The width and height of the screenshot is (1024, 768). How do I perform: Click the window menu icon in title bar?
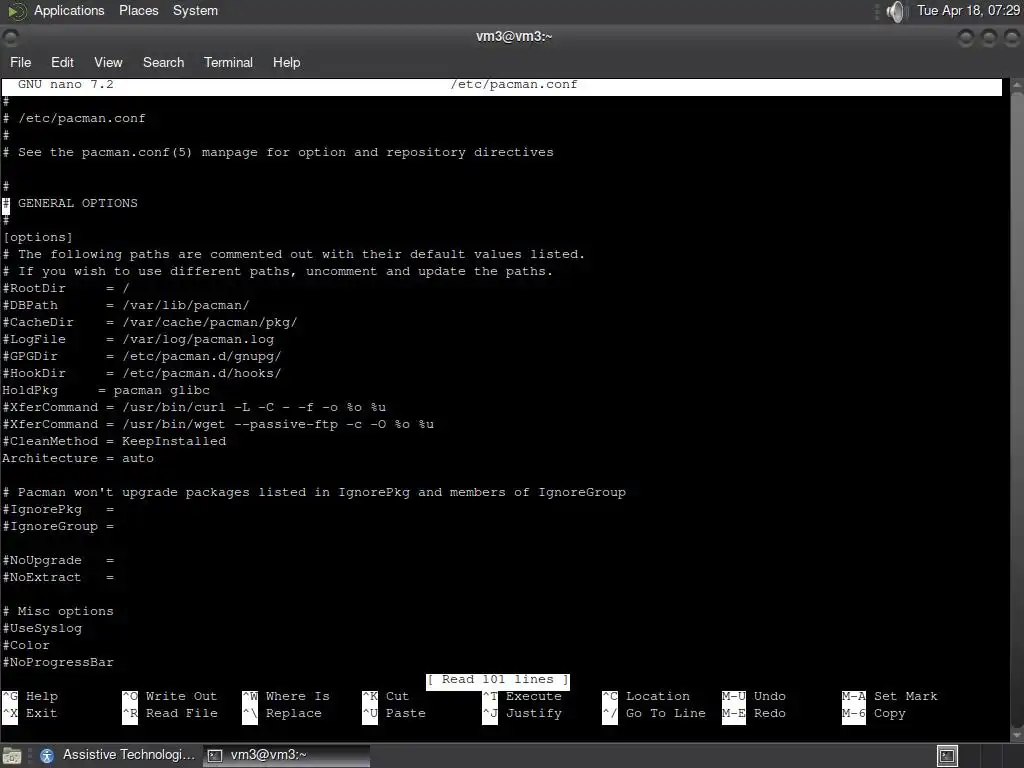pyautogui.click(x=10, y=38)
